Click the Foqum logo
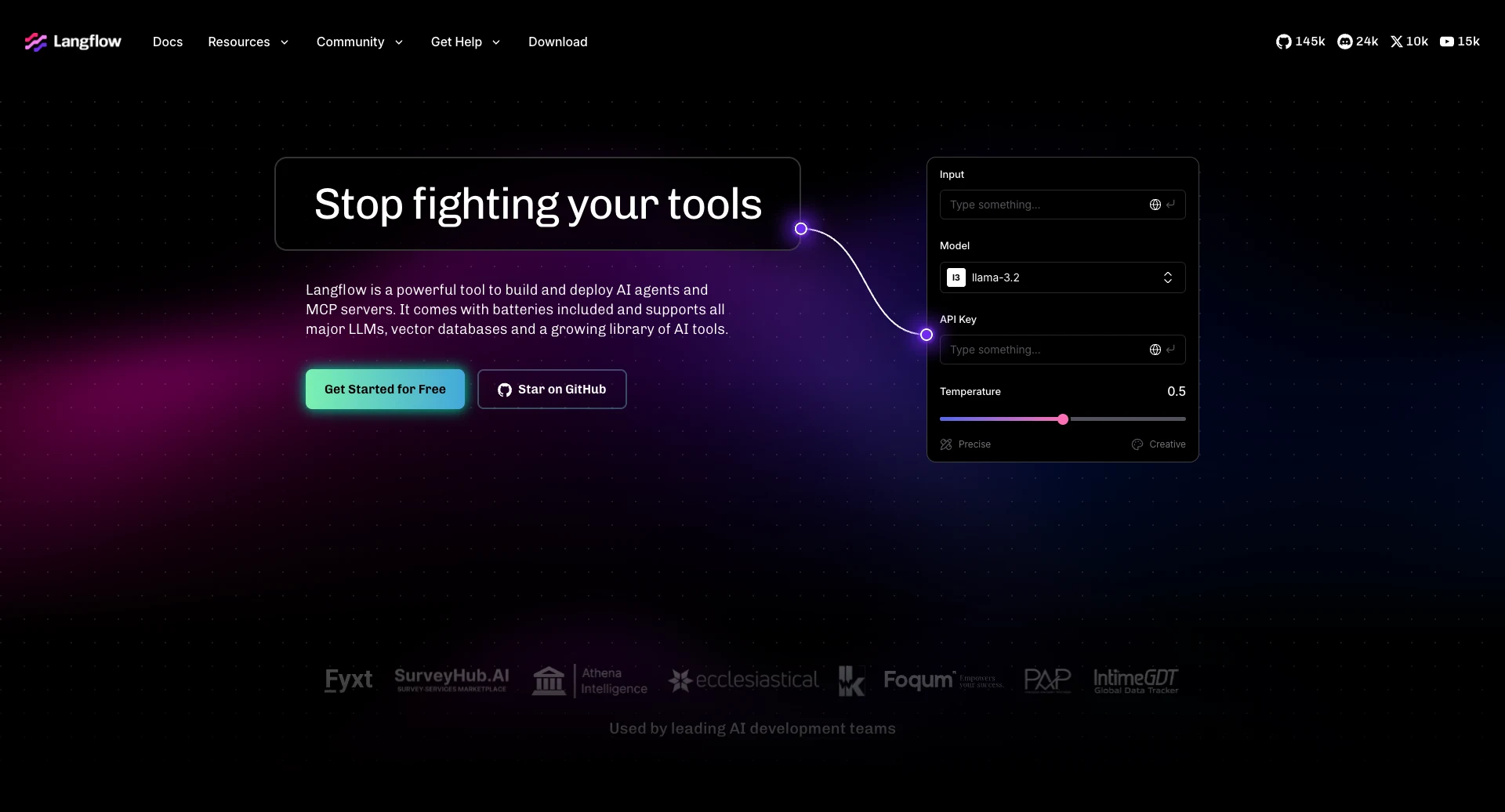1505x812 pixels. [x=943, y=680]
